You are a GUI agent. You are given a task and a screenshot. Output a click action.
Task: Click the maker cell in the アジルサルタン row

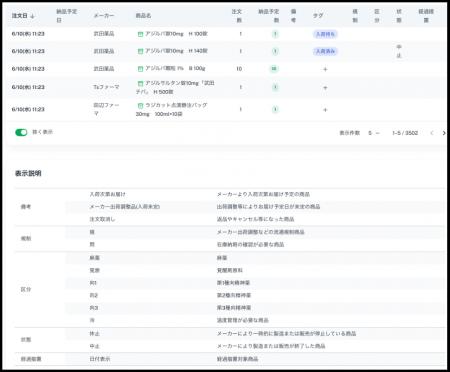pos(106,87)
